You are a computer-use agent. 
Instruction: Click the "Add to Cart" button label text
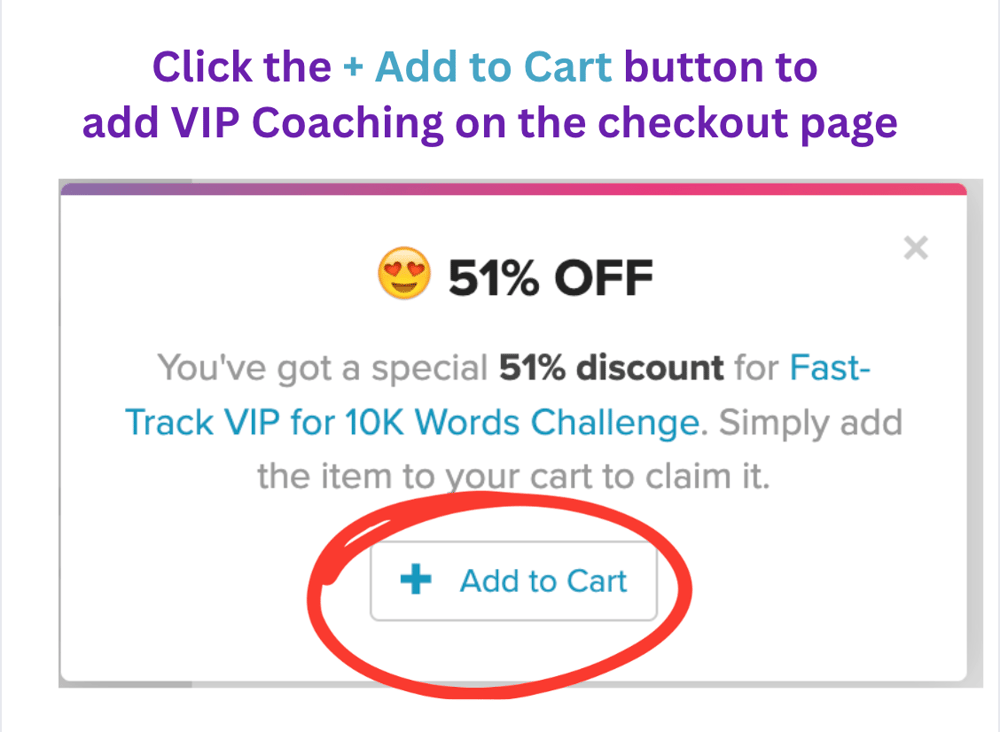[x=543, y=581]
